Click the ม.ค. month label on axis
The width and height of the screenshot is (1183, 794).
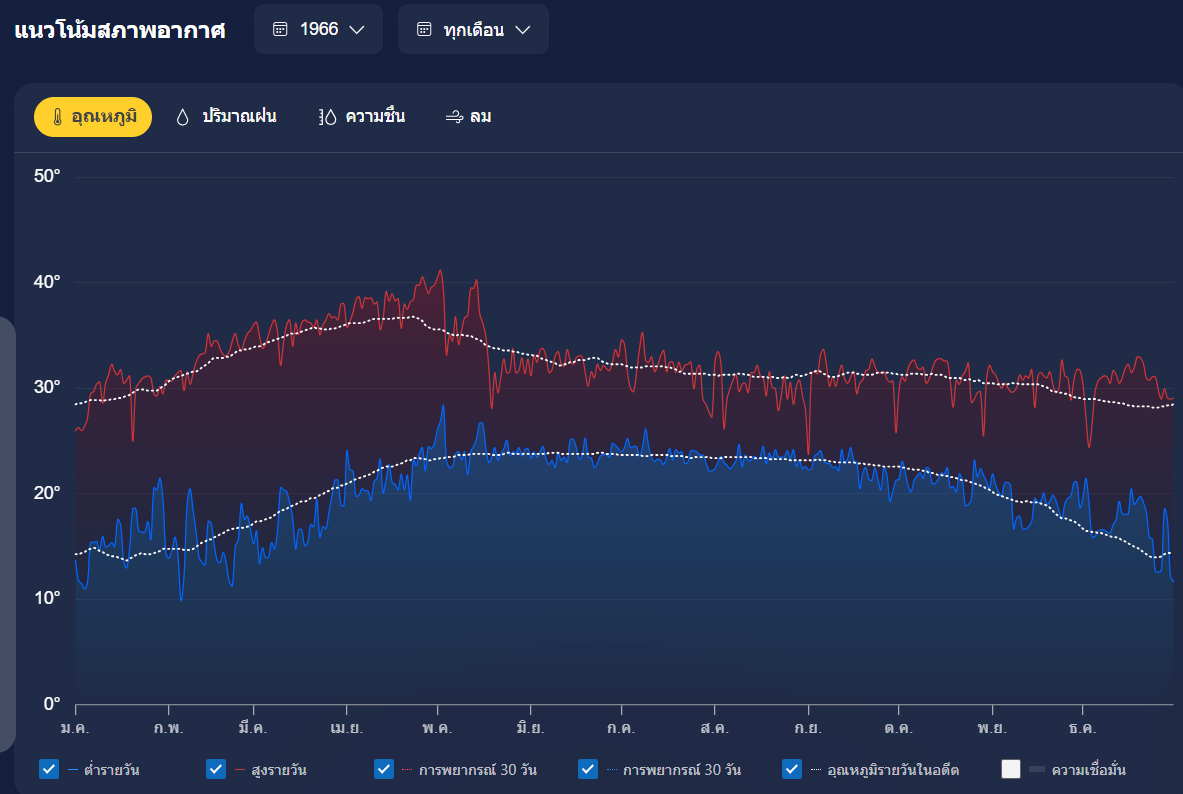pyautogui.click(x=75, y=728)
